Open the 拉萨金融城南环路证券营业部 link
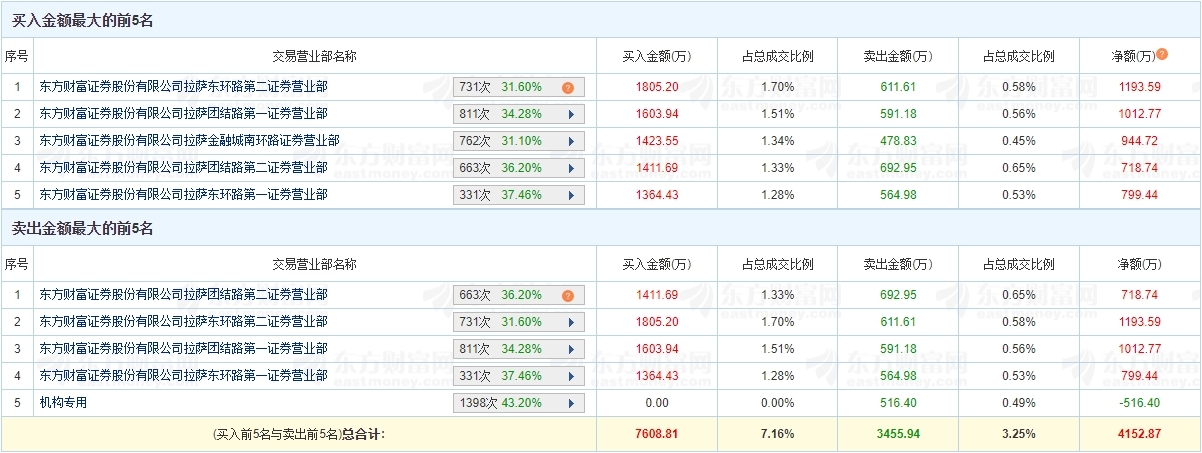The height and width of the screenshot is (453, 1202). click(x=189, y=141)
